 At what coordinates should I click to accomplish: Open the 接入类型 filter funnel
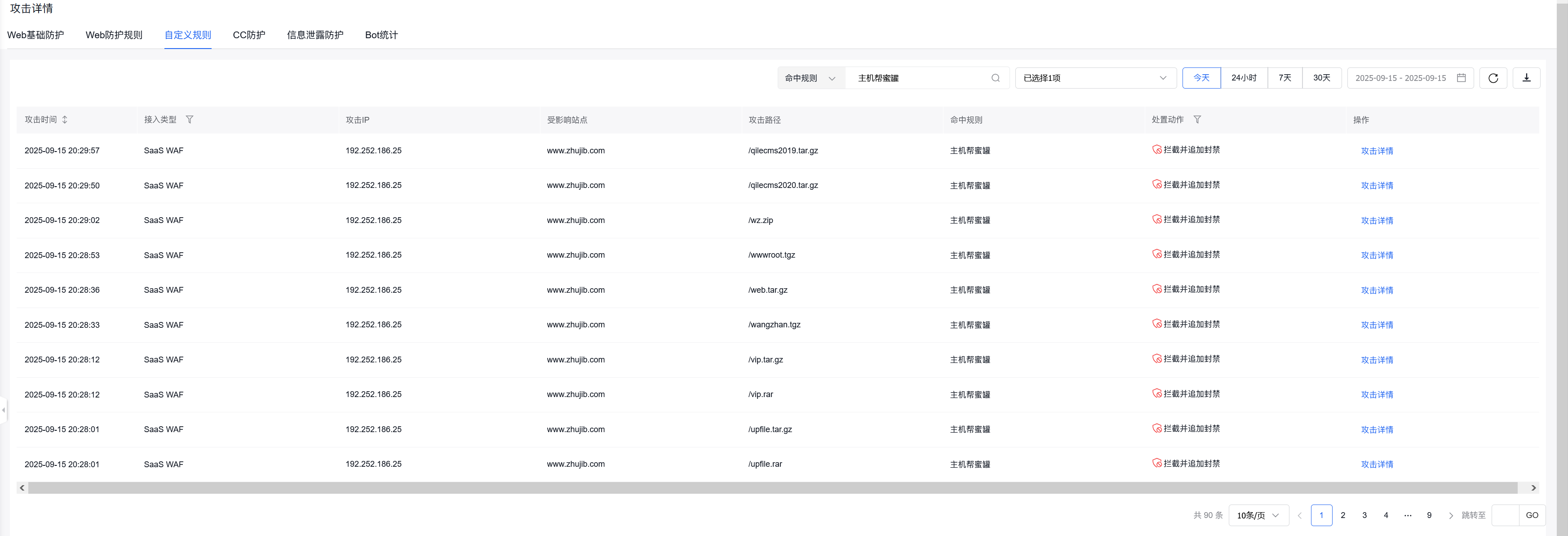click(189, 120)
